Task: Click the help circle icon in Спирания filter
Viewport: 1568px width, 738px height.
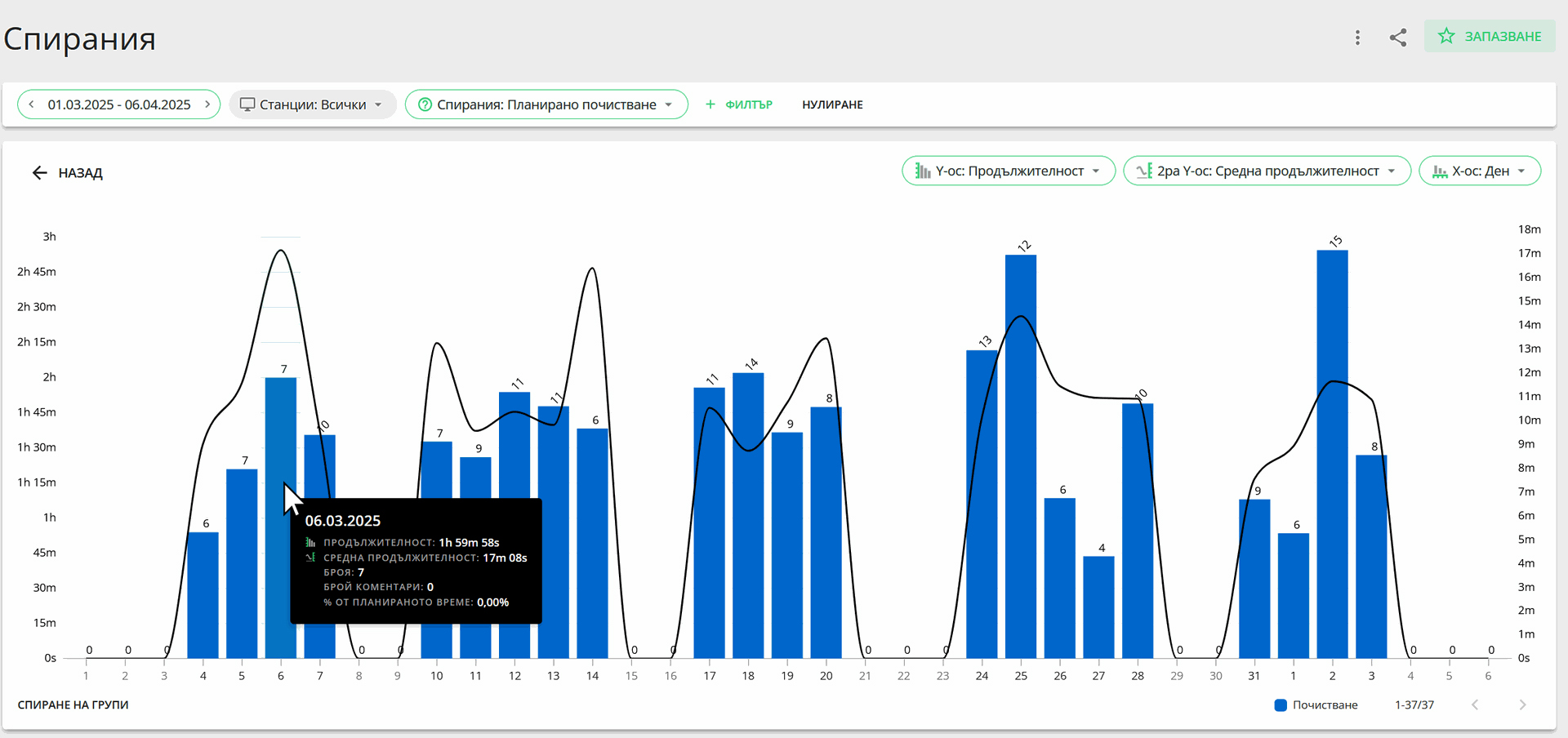Action: pos(425,104)
